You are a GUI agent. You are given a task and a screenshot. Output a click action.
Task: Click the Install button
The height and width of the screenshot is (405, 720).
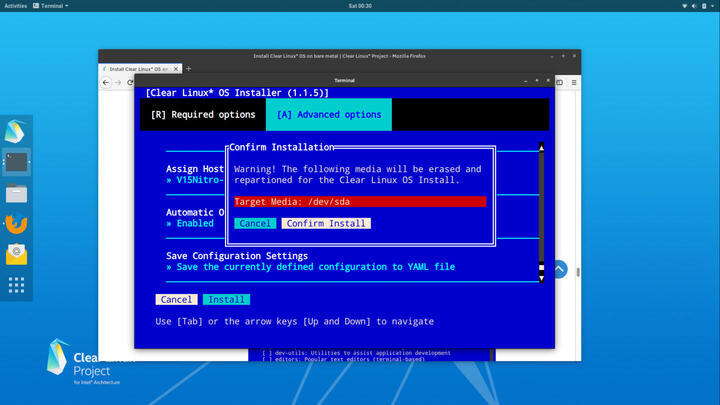(x=226, y=300)
